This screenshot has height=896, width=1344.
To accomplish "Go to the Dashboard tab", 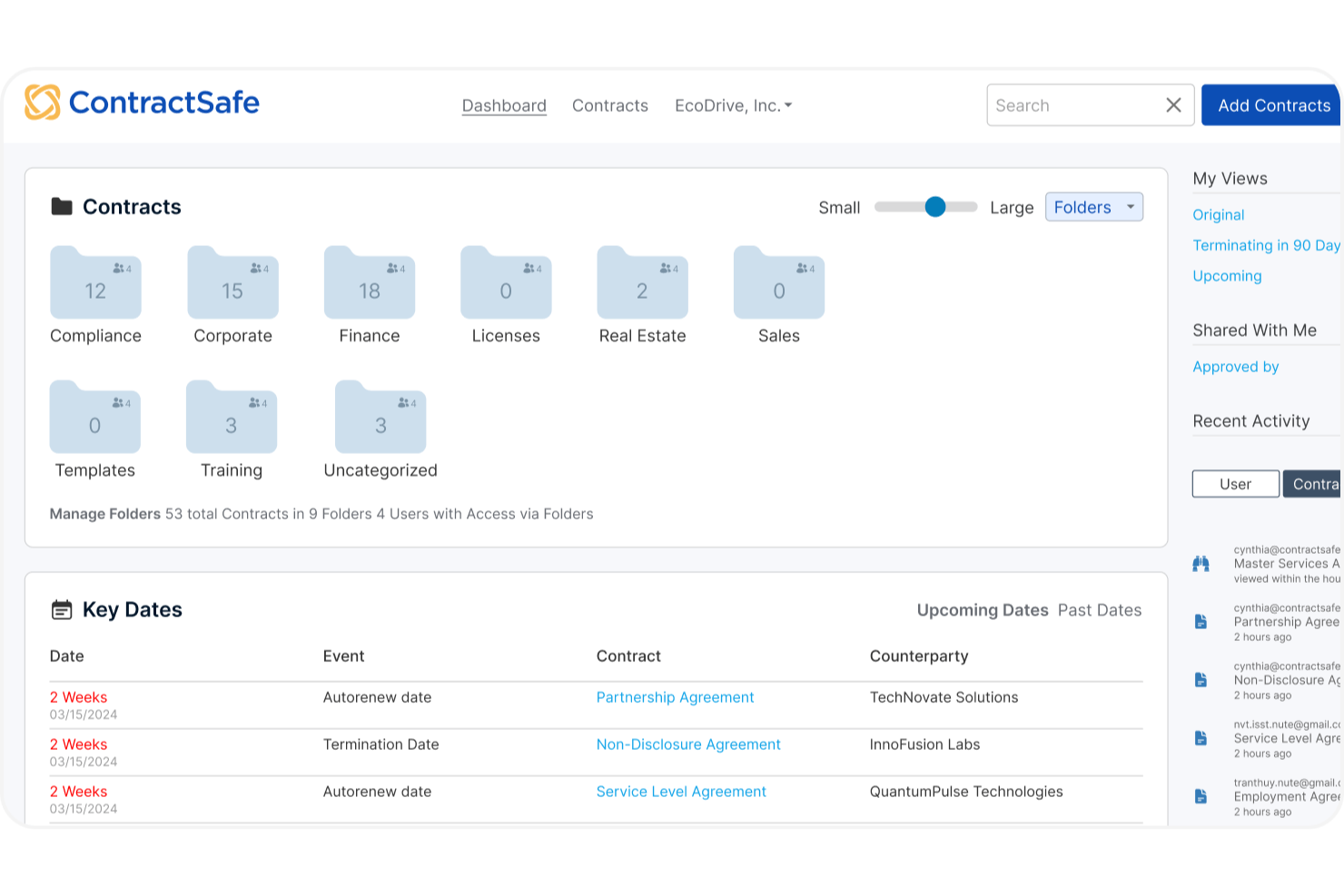I will click(504, 105).
